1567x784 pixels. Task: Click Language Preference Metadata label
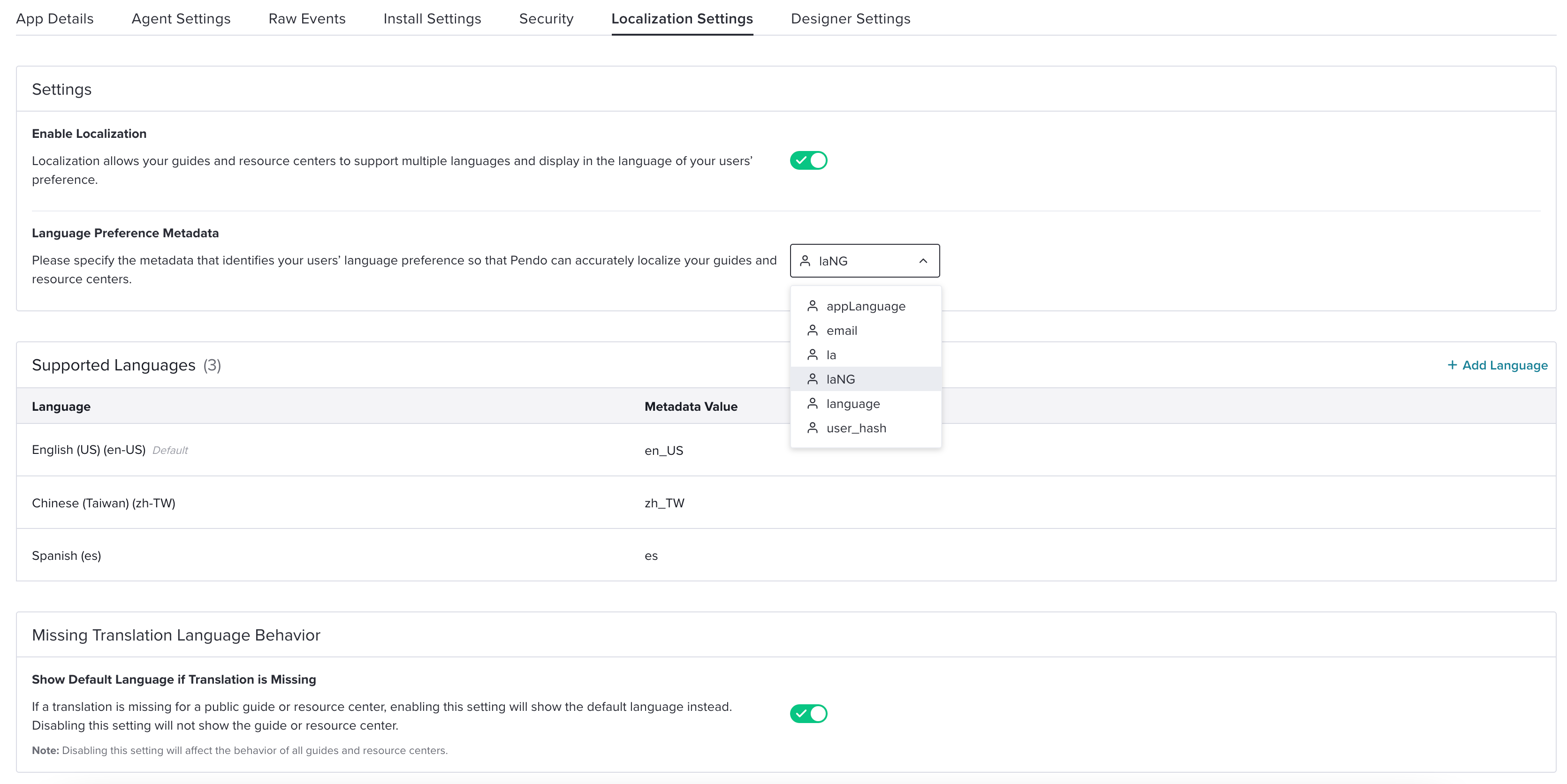click(125, 234)
